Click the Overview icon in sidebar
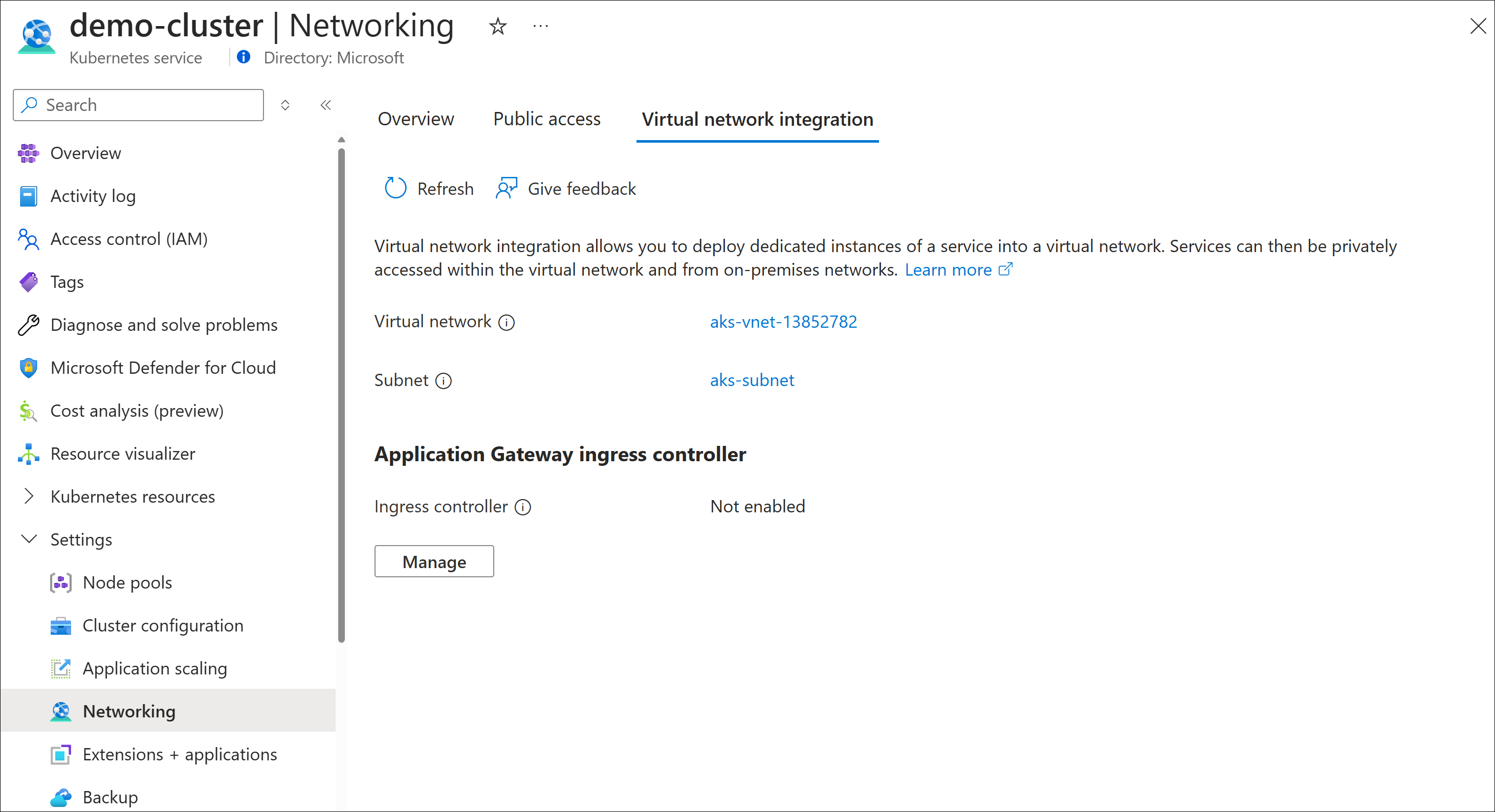Screen dimensions: 1495x812 tap(28, 153)
